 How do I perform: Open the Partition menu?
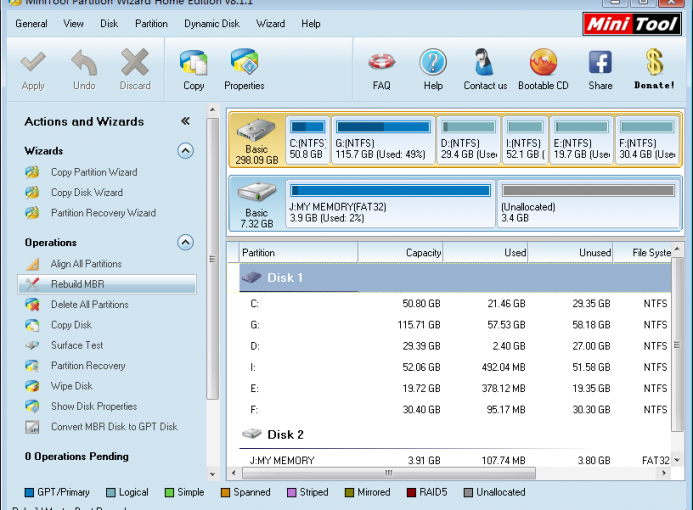pos(151,23)
